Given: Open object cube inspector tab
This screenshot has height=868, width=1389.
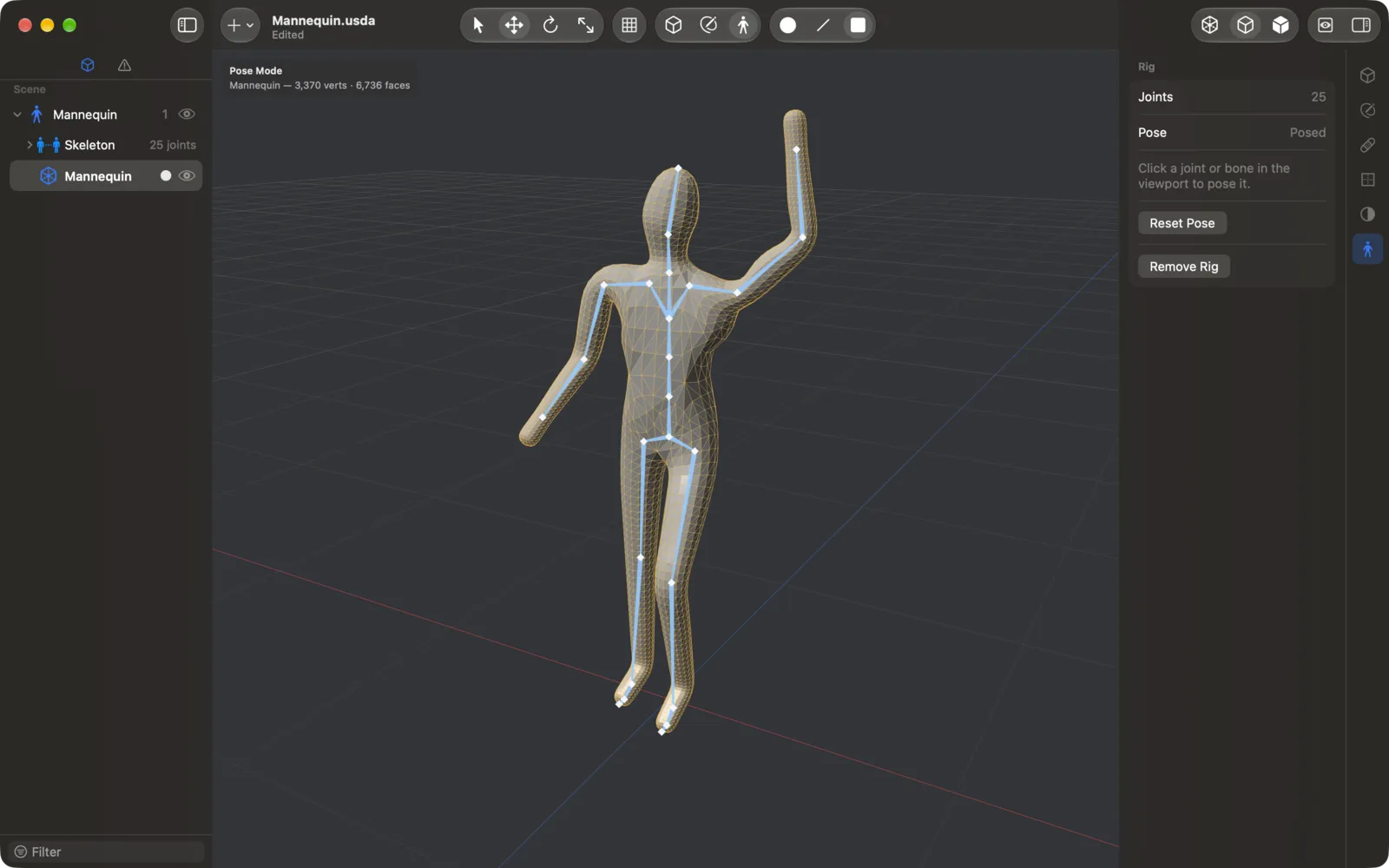Looking at the screenshot, I should click(x=1367, y=76).
